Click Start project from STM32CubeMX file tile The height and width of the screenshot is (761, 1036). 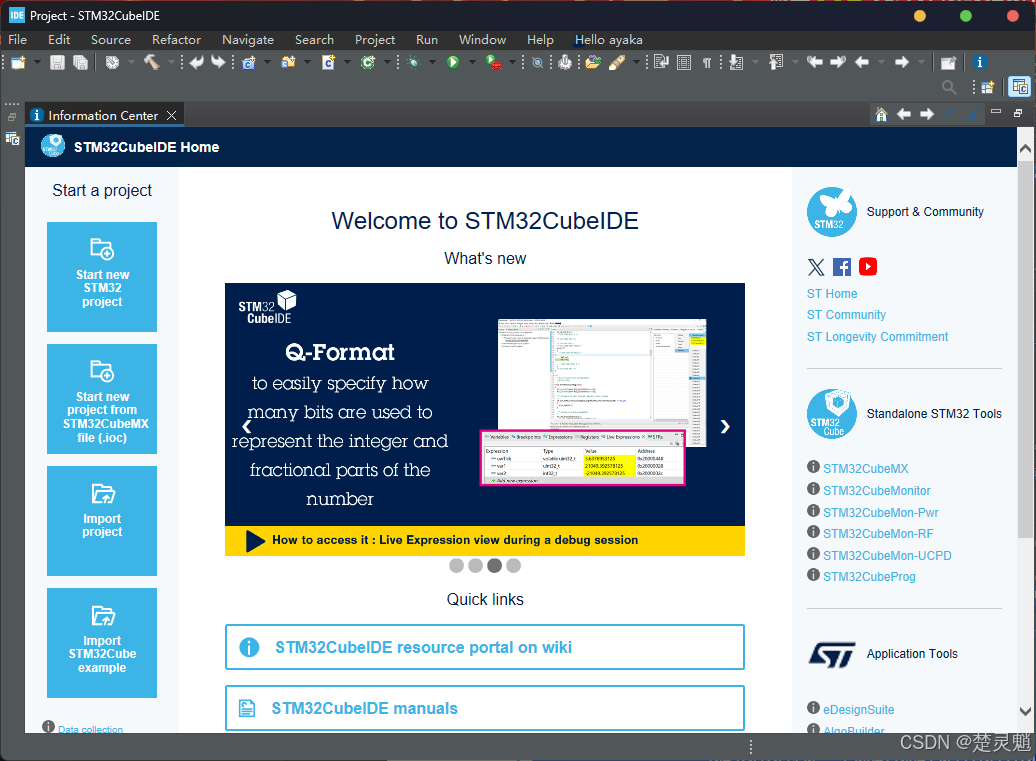click(x=102, y=399)
